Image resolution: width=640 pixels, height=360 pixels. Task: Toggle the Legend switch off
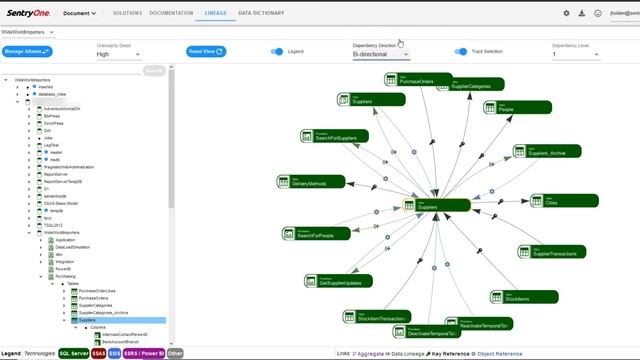(x=277, y=51)
